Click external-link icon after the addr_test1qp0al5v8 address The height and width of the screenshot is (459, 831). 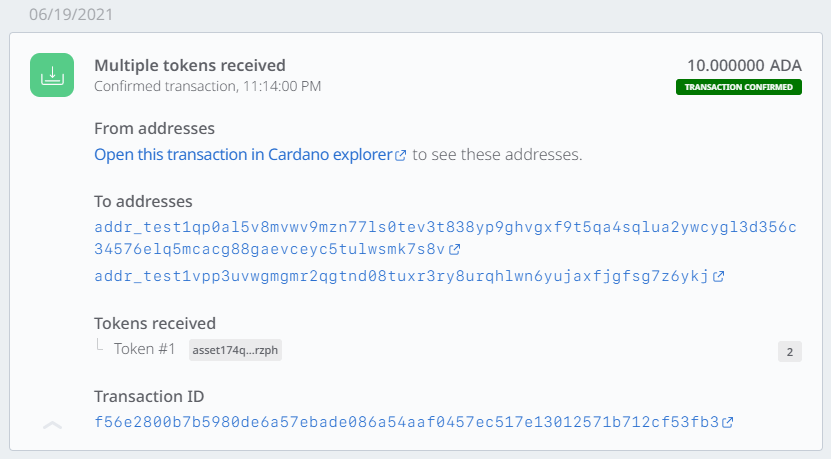(x=455, y=249)
